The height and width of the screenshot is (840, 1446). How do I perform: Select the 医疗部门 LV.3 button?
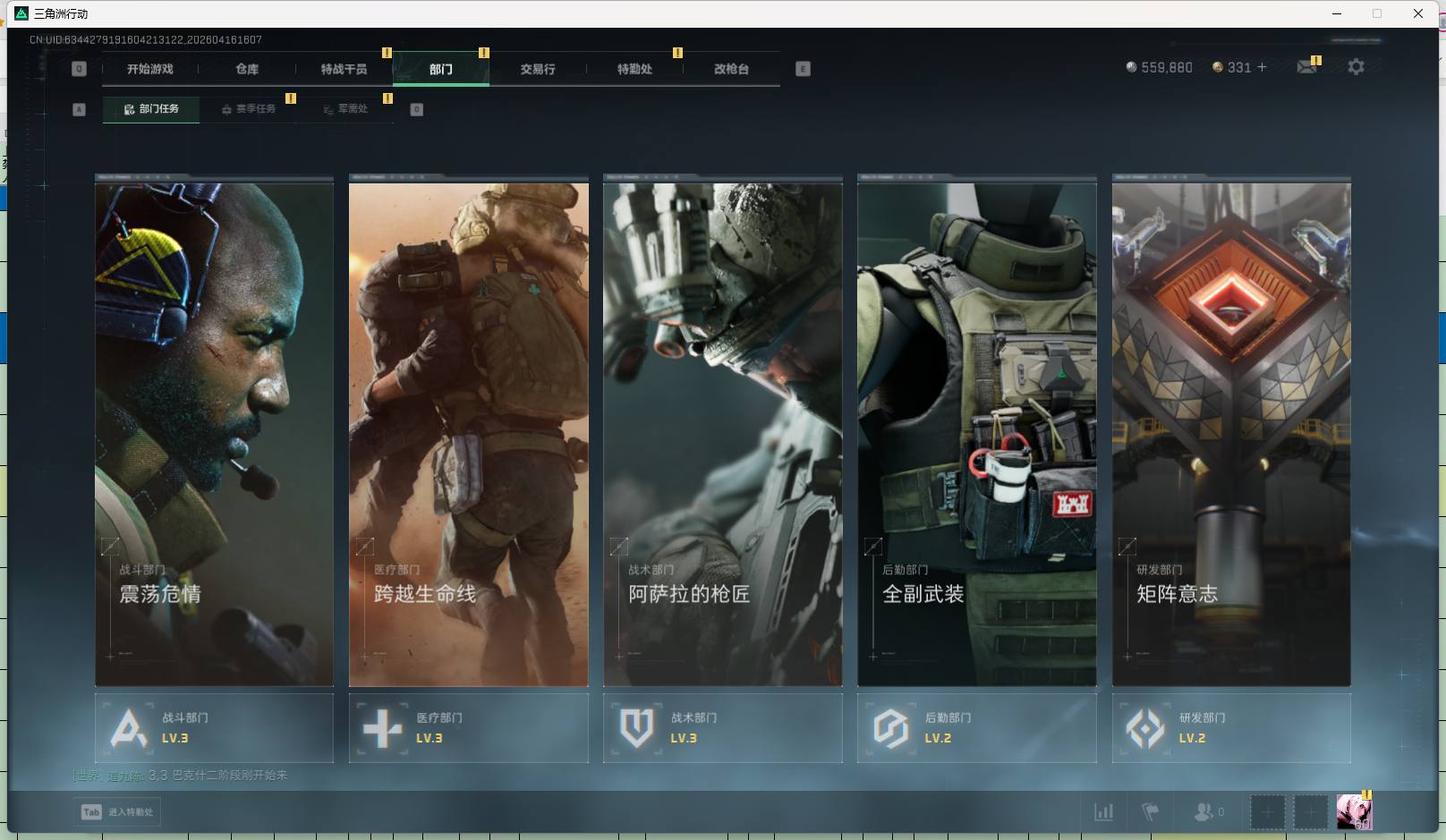(x=468, y=728)
